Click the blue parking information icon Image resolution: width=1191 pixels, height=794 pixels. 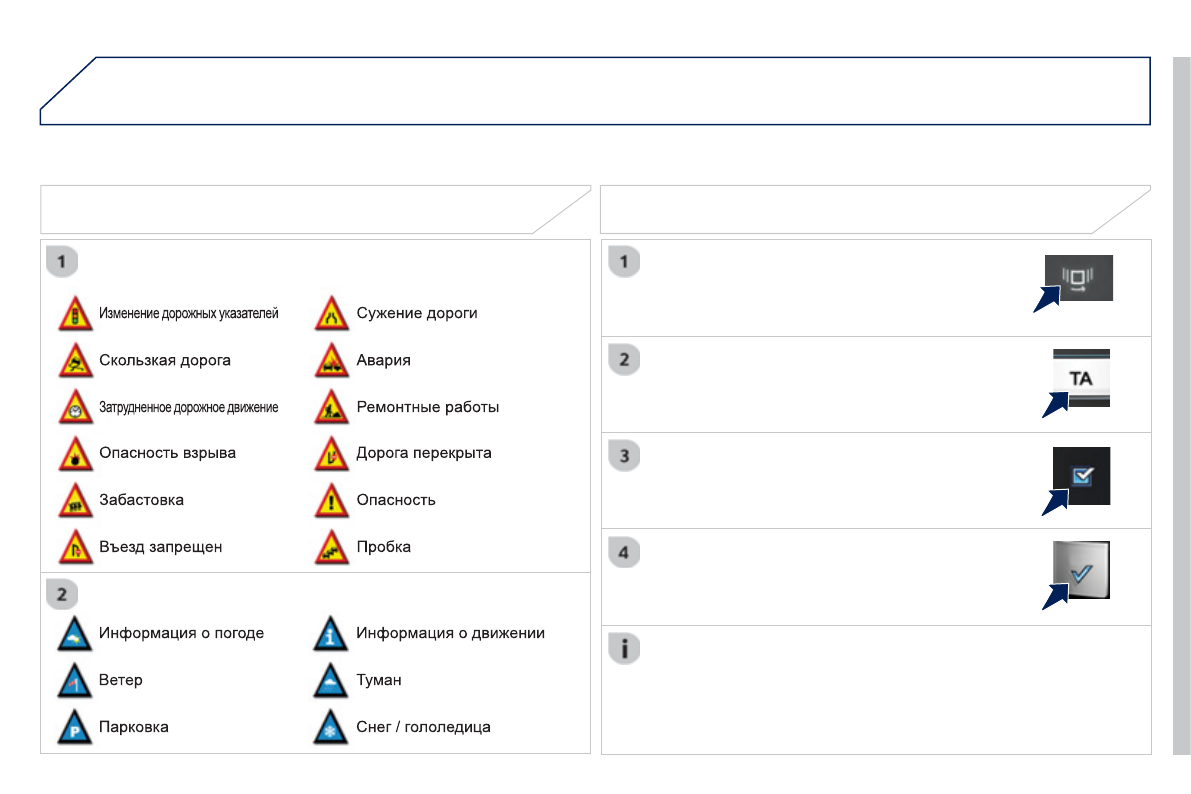(x=75, y=728)
